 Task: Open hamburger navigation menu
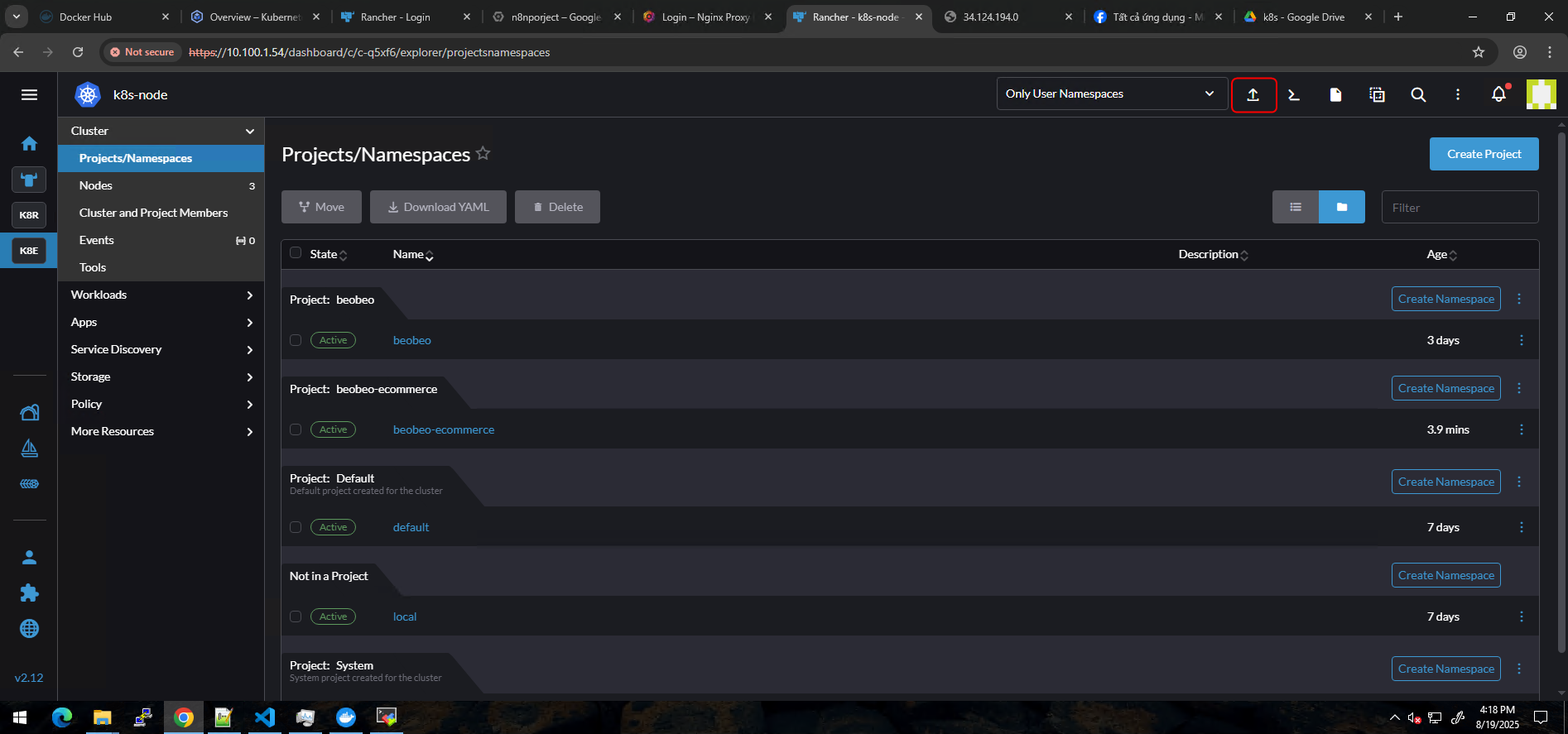29,95
